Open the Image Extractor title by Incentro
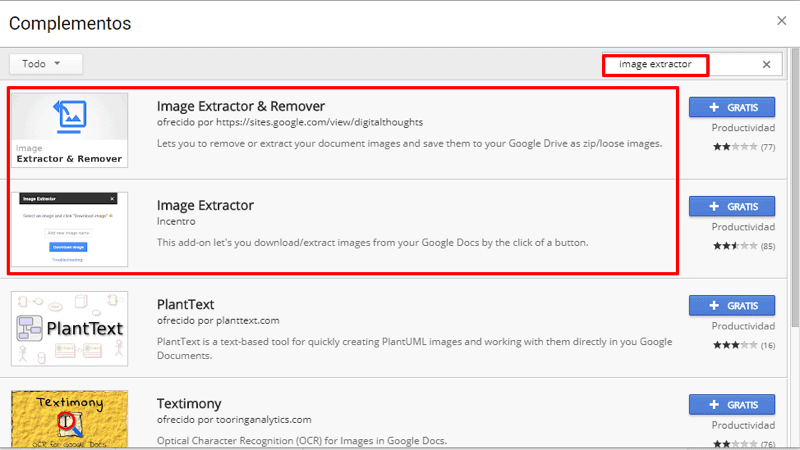 pyautogui.click(x=205, y=205)
